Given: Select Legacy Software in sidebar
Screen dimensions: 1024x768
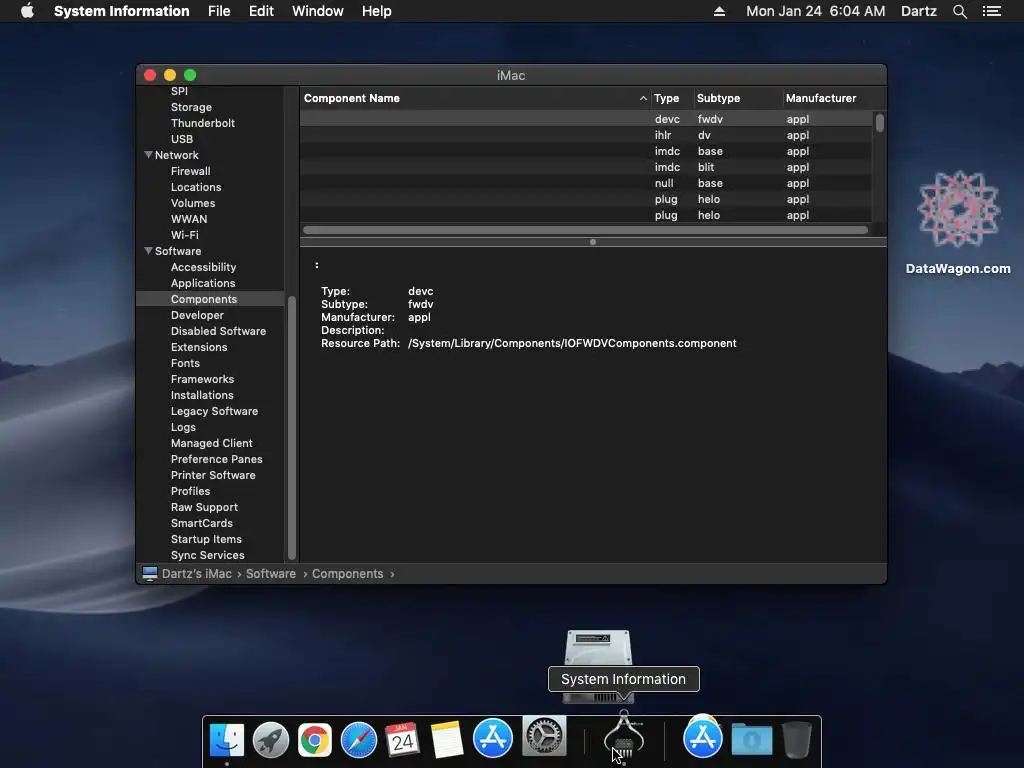Looking at the screenshot, I should click(x=214, y=411).
